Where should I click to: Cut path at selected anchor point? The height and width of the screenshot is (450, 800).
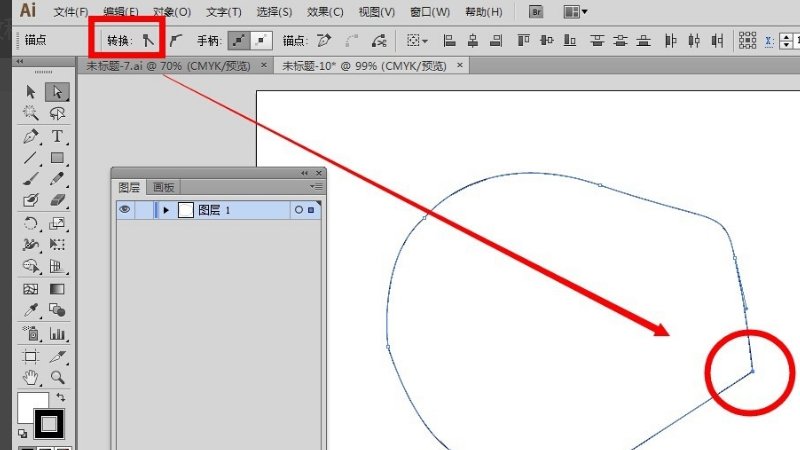pos(379,40)
